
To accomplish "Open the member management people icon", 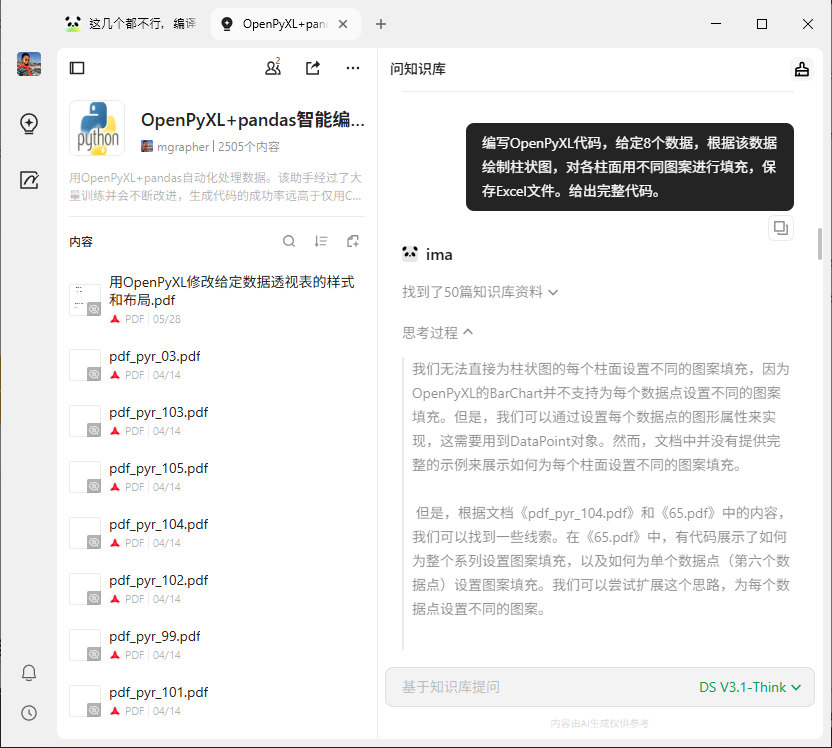I will 271,67.
